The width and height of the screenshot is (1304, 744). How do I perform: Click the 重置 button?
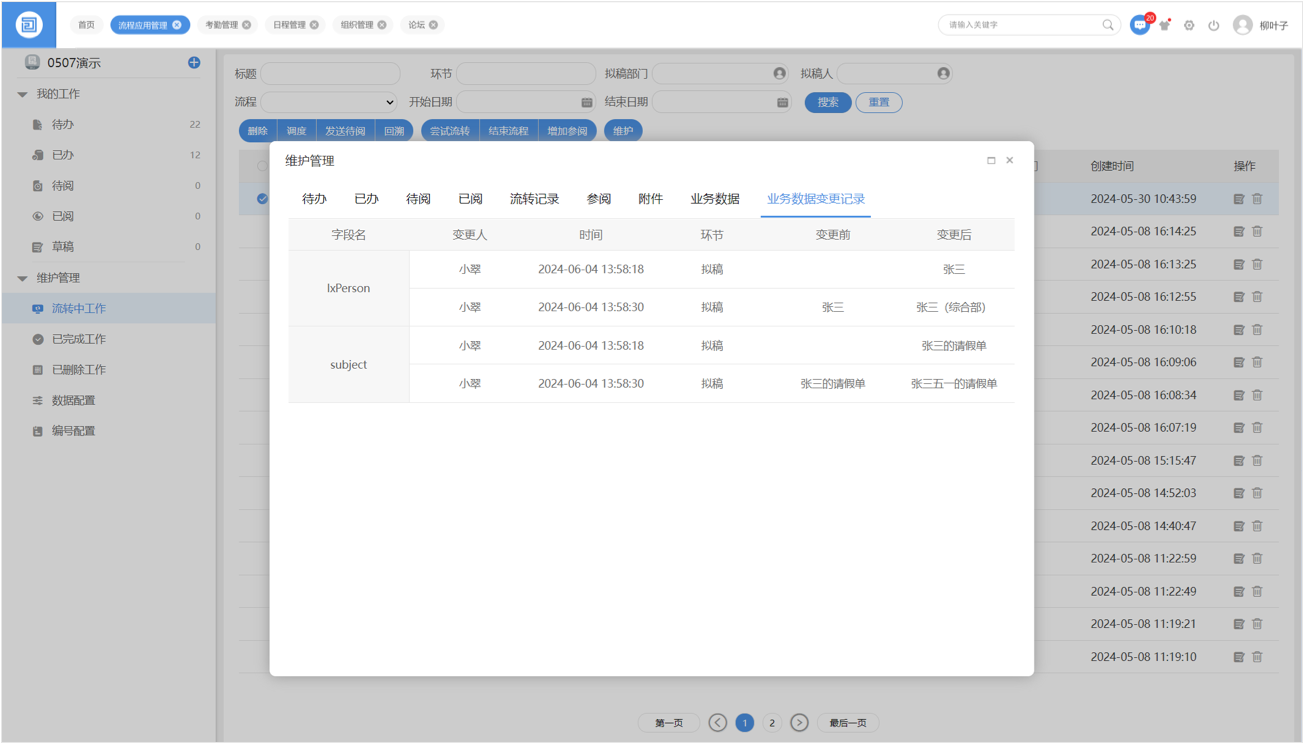point(878,102)
